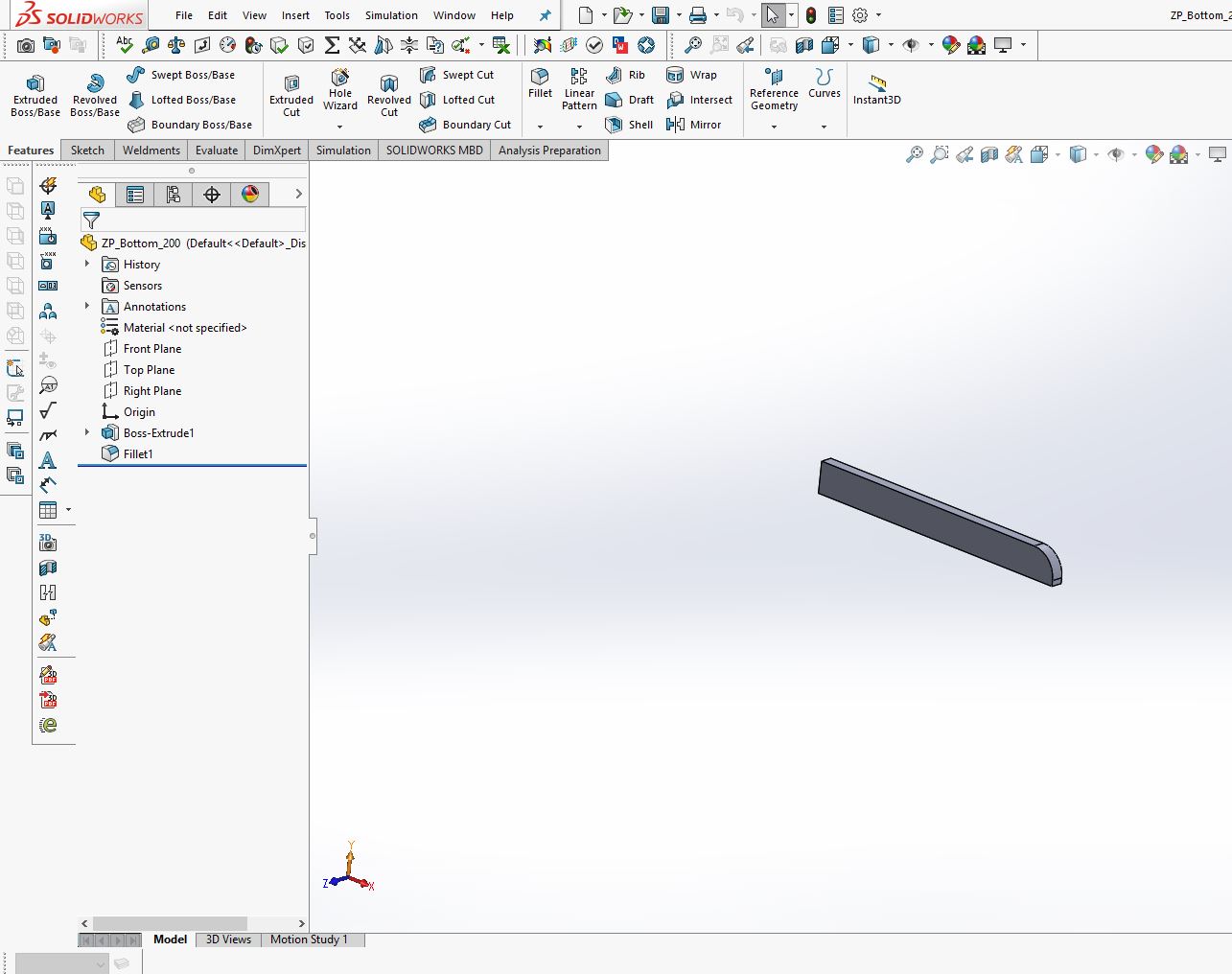Select the Revolved Cut tool
Image resolution: width=1232 pixels, height=974 pixels.
389,95
